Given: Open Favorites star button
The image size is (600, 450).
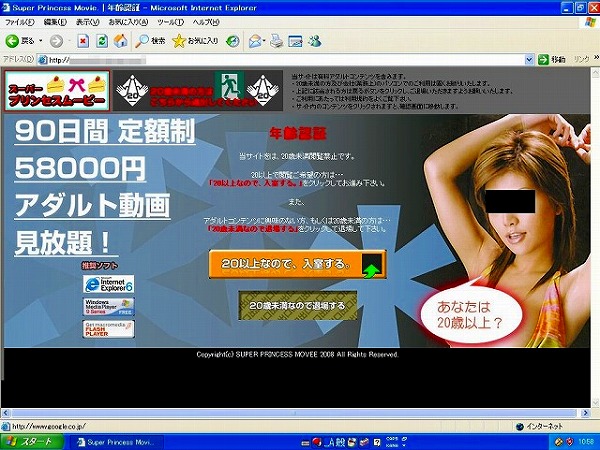Looking at the screenshot, I should tap(195, 41).
